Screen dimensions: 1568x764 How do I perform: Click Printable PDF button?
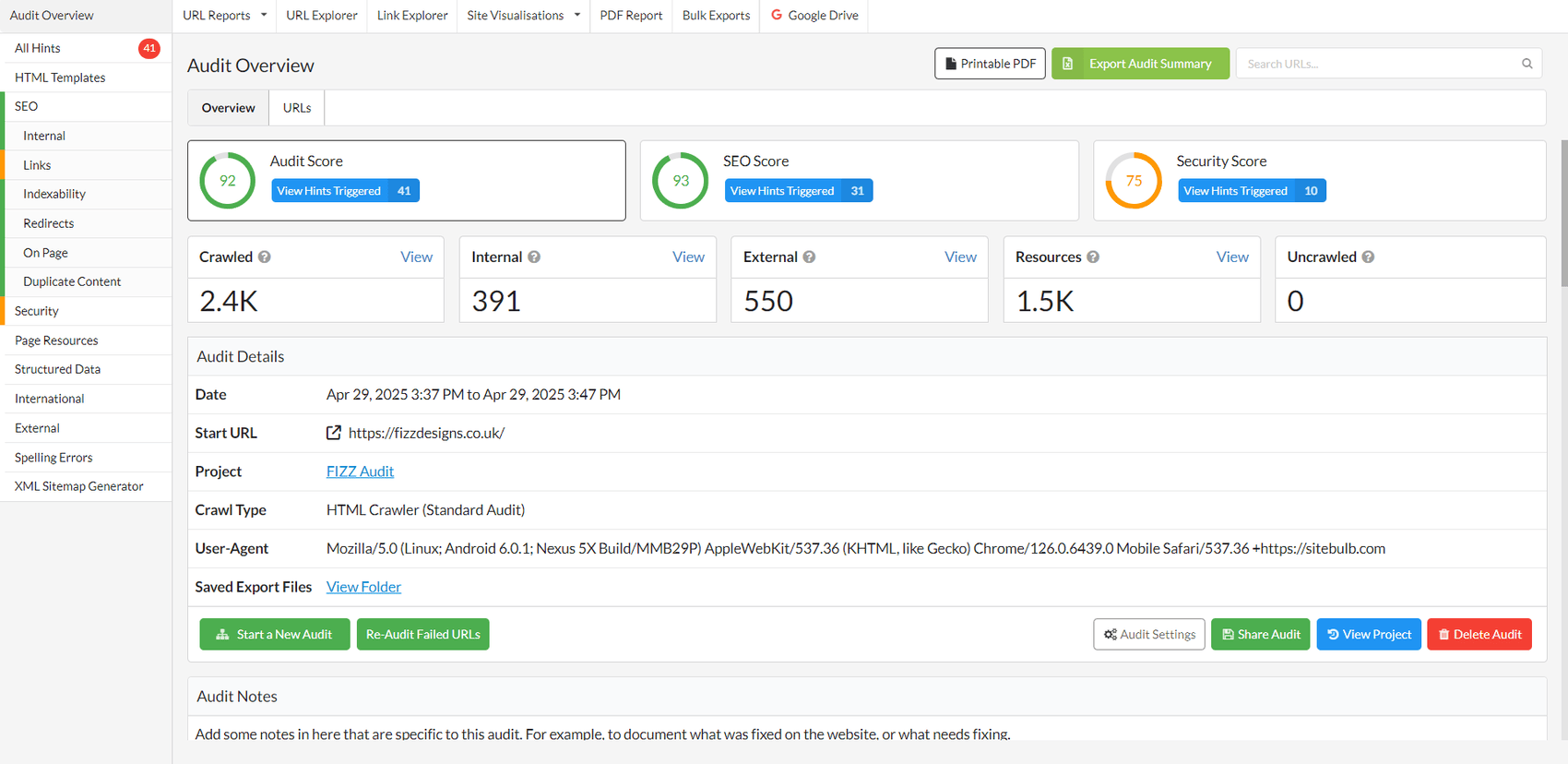tap(990, 64)
